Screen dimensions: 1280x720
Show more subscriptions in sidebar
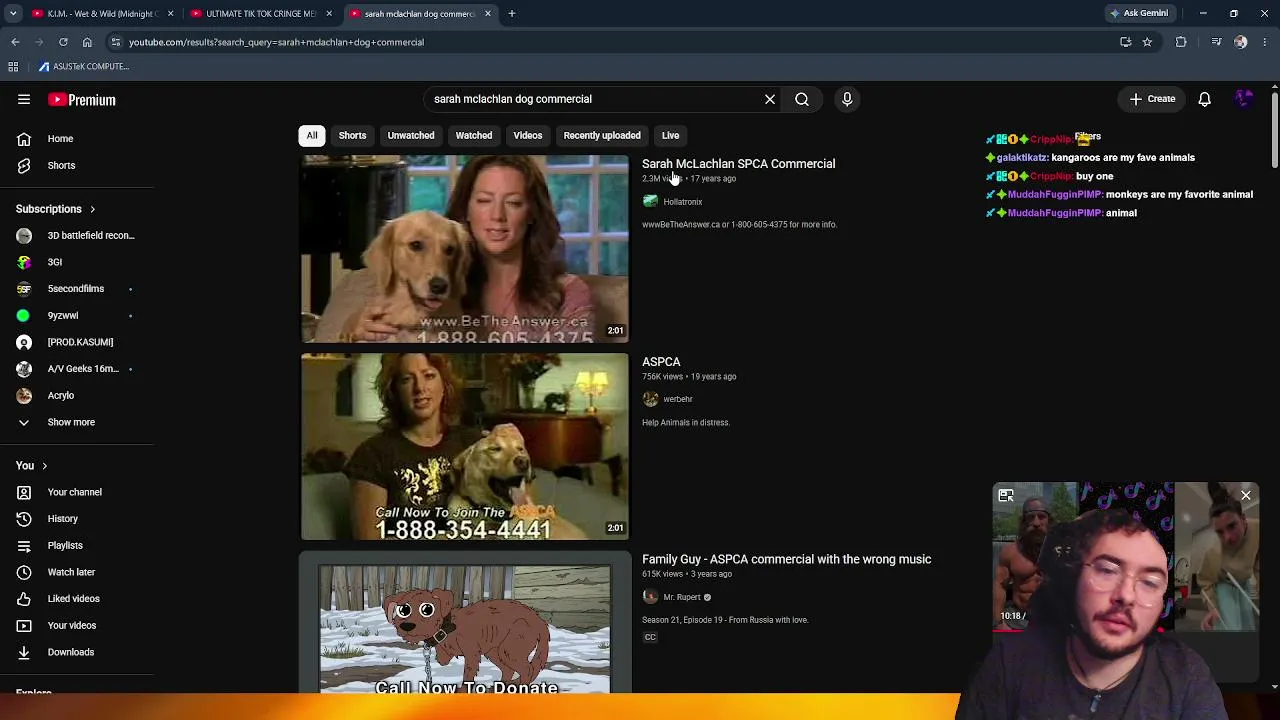71,422
